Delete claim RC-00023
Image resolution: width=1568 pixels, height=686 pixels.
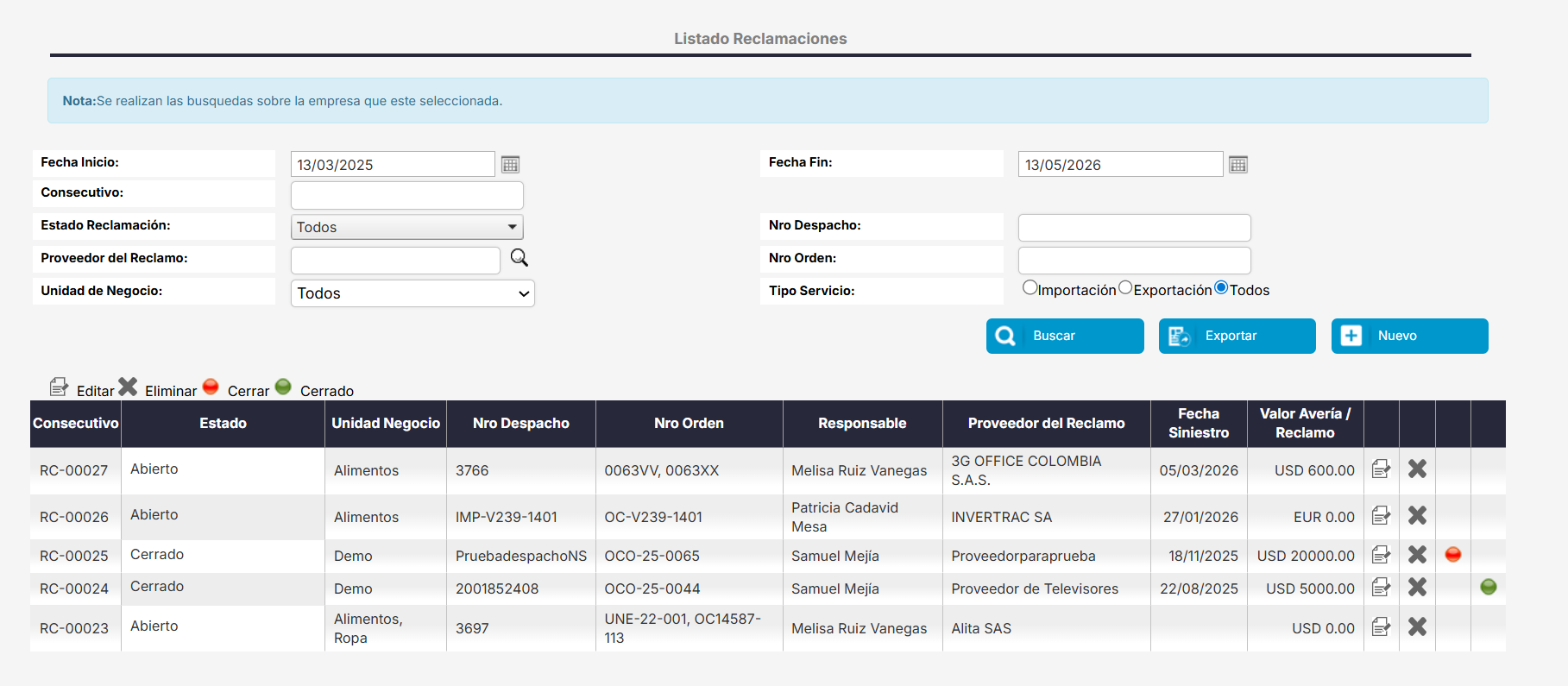click(1417, 627)
